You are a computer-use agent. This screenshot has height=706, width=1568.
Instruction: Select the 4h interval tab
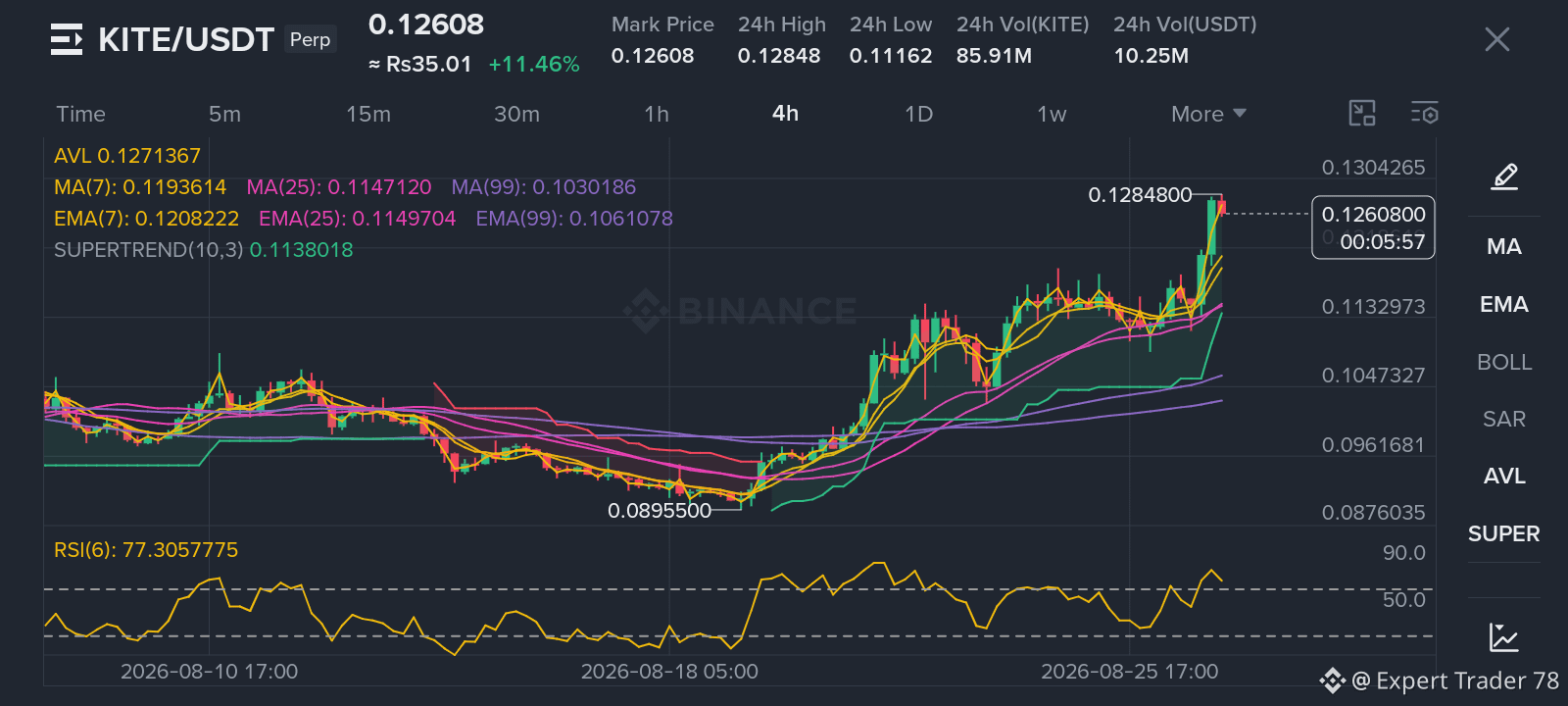pyautogui.click(x=785, y=114)
